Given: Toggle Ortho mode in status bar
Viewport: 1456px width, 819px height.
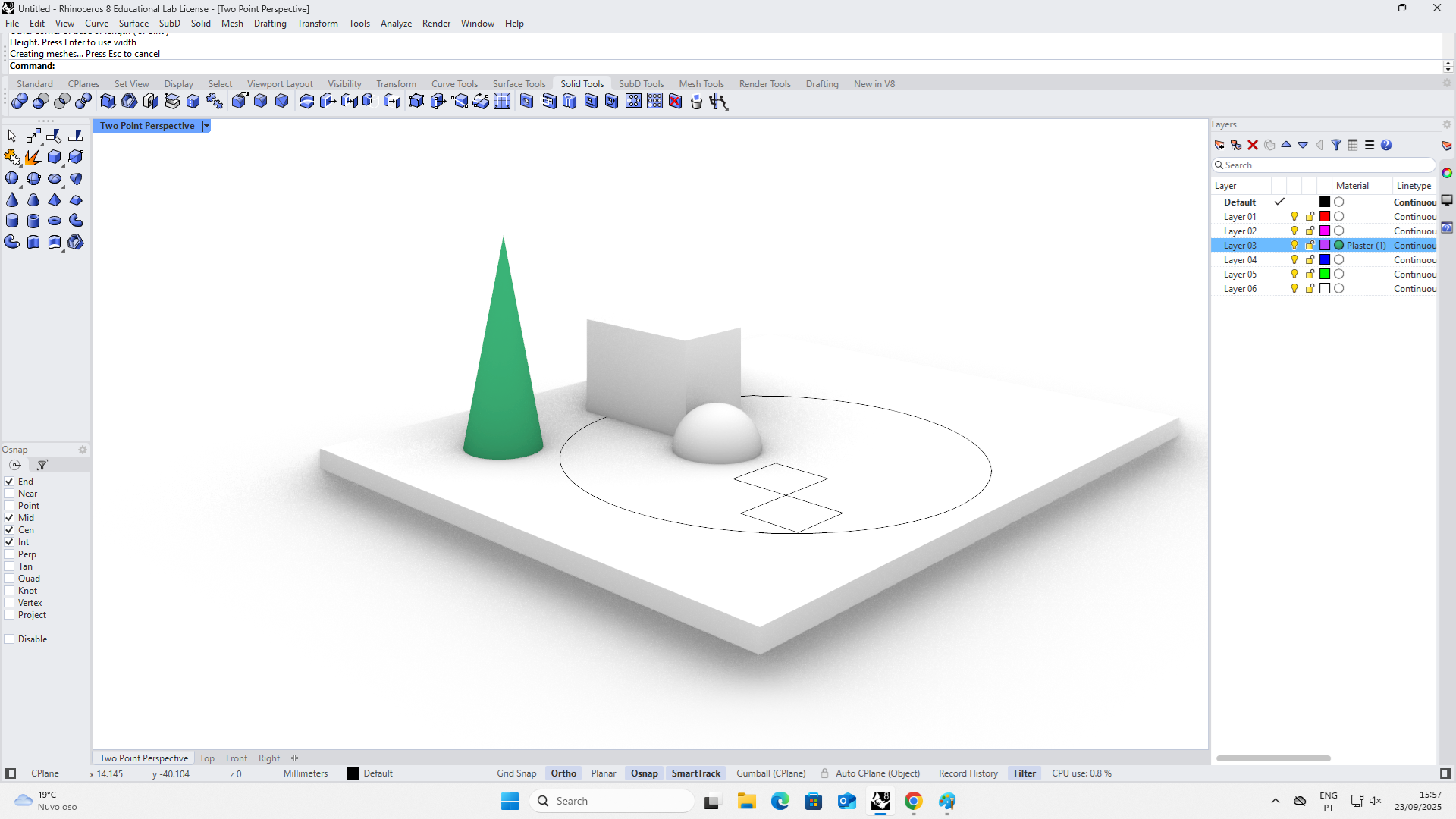Looking at the screenshot, I should click(563, 773).
